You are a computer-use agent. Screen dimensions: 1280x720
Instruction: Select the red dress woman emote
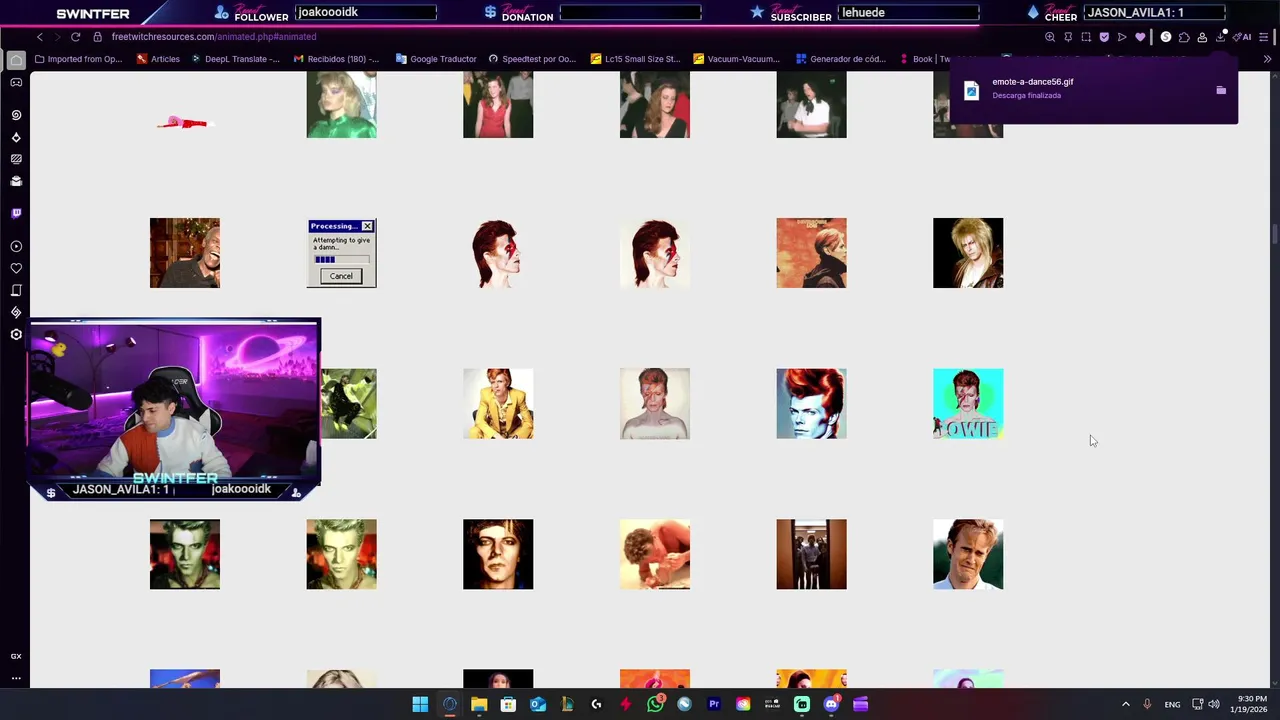tap(498, 103)
